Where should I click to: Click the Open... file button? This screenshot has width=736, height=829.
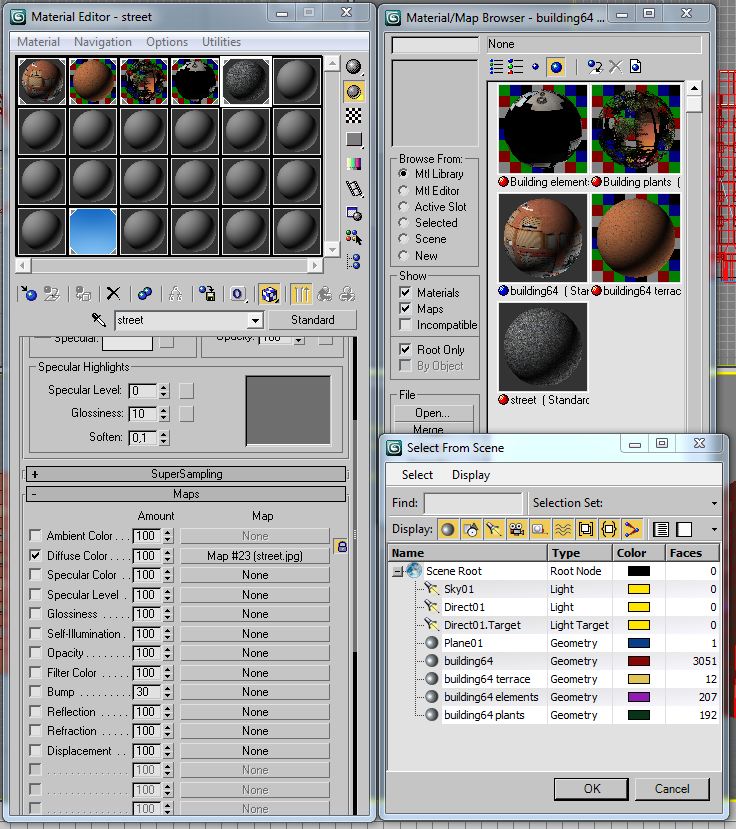pos(433,412)
